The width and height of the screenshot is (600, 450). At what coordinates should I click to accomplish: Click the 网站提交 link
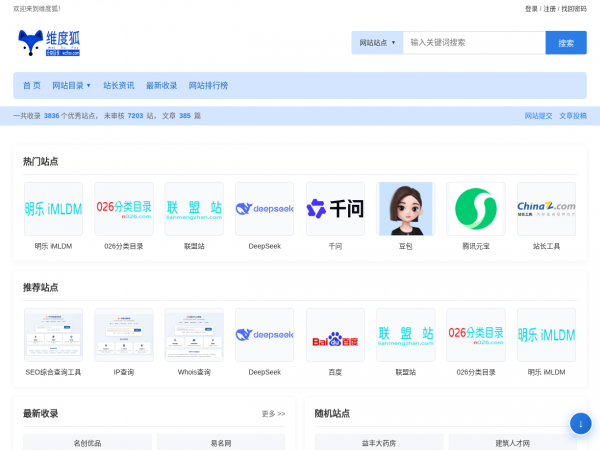click(x=538, y=116)
